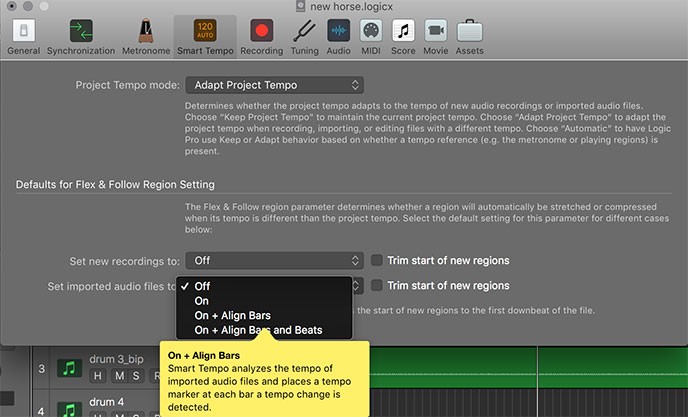Open the Assets settings pane
This screenshot has height=417, width=688.
pyautogui.click(x=469, y=37)
